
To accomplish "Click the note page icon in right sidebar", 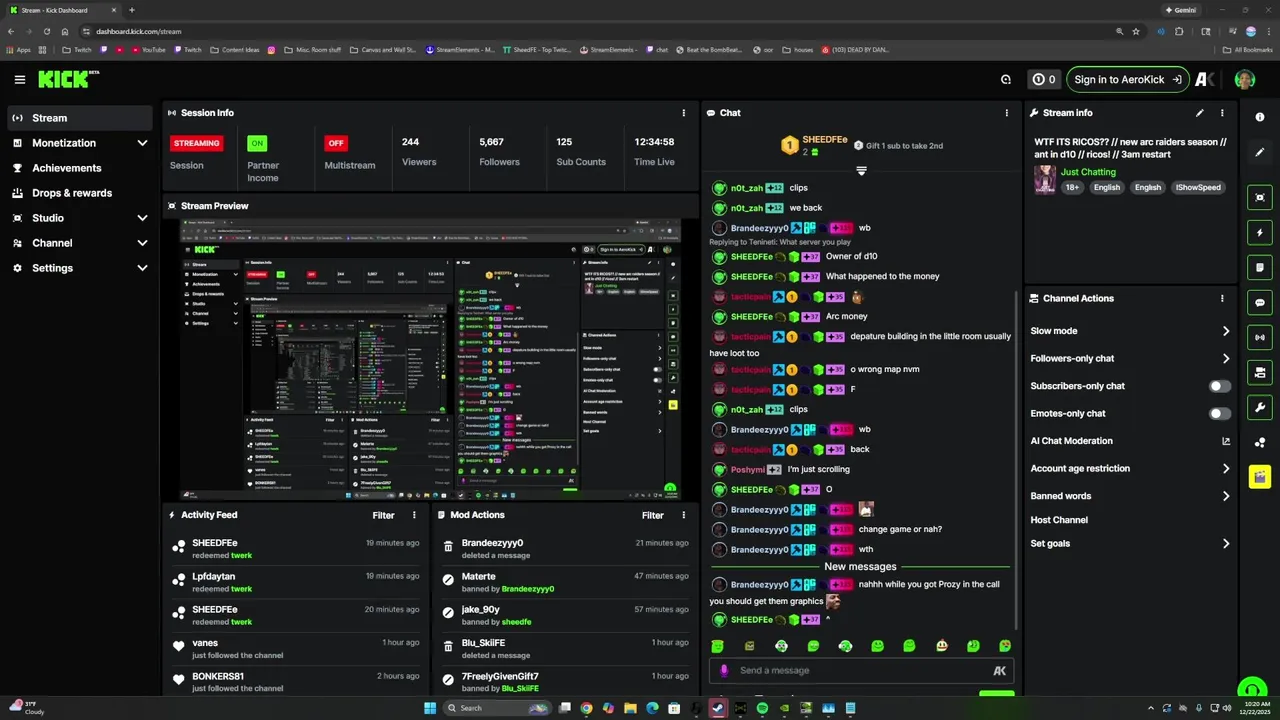I will [x=1260, y=267].
